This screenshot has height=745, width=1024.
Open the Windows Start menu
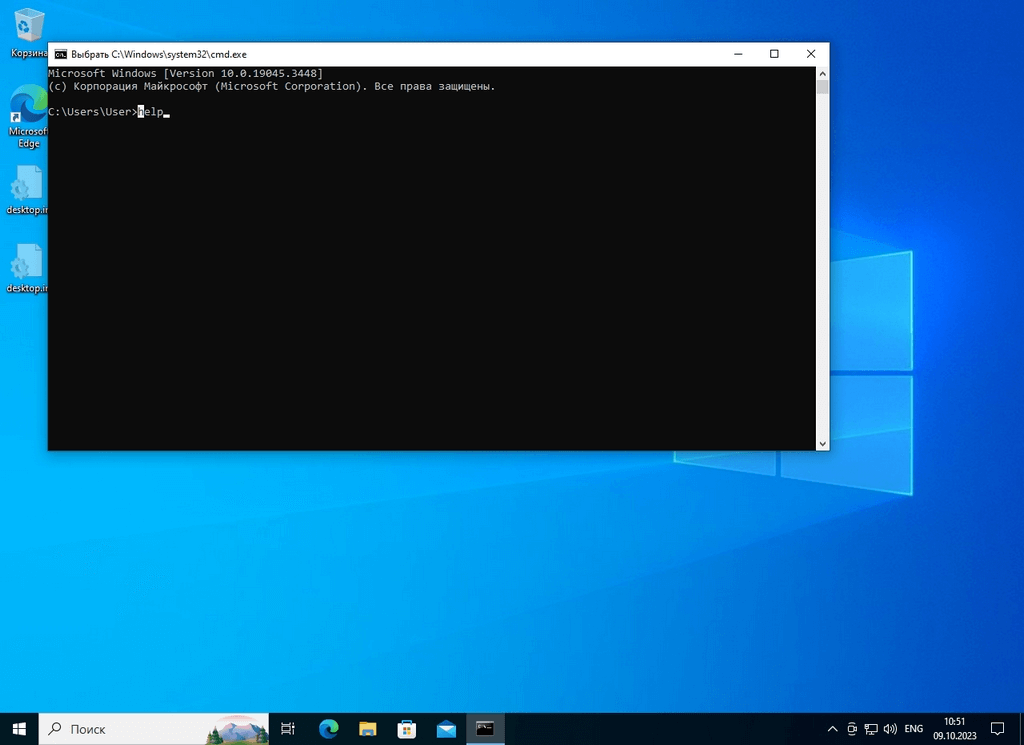(19, 729)
